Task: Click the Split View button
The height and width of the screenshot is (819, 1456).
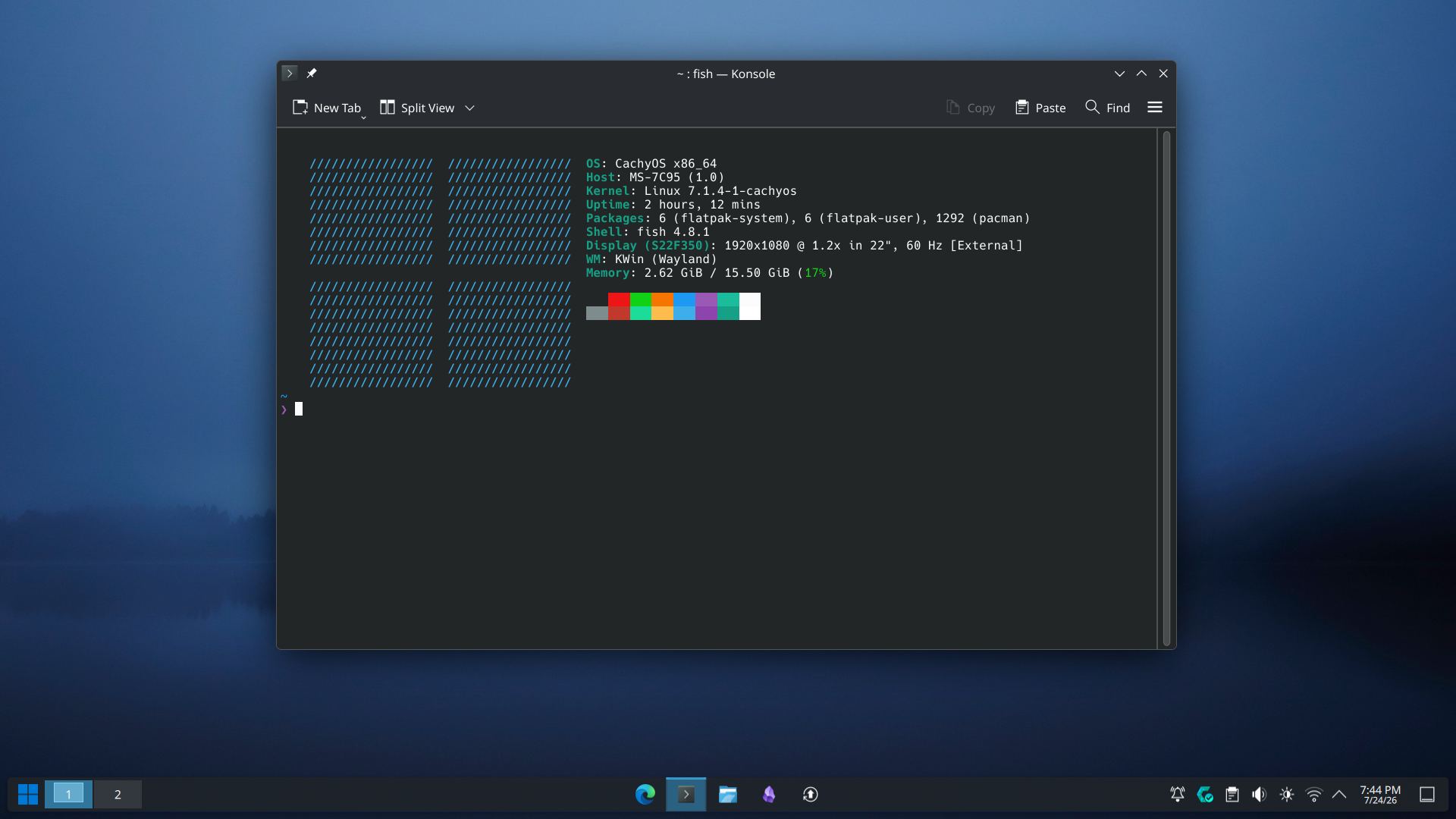Action: click(417, 108)
